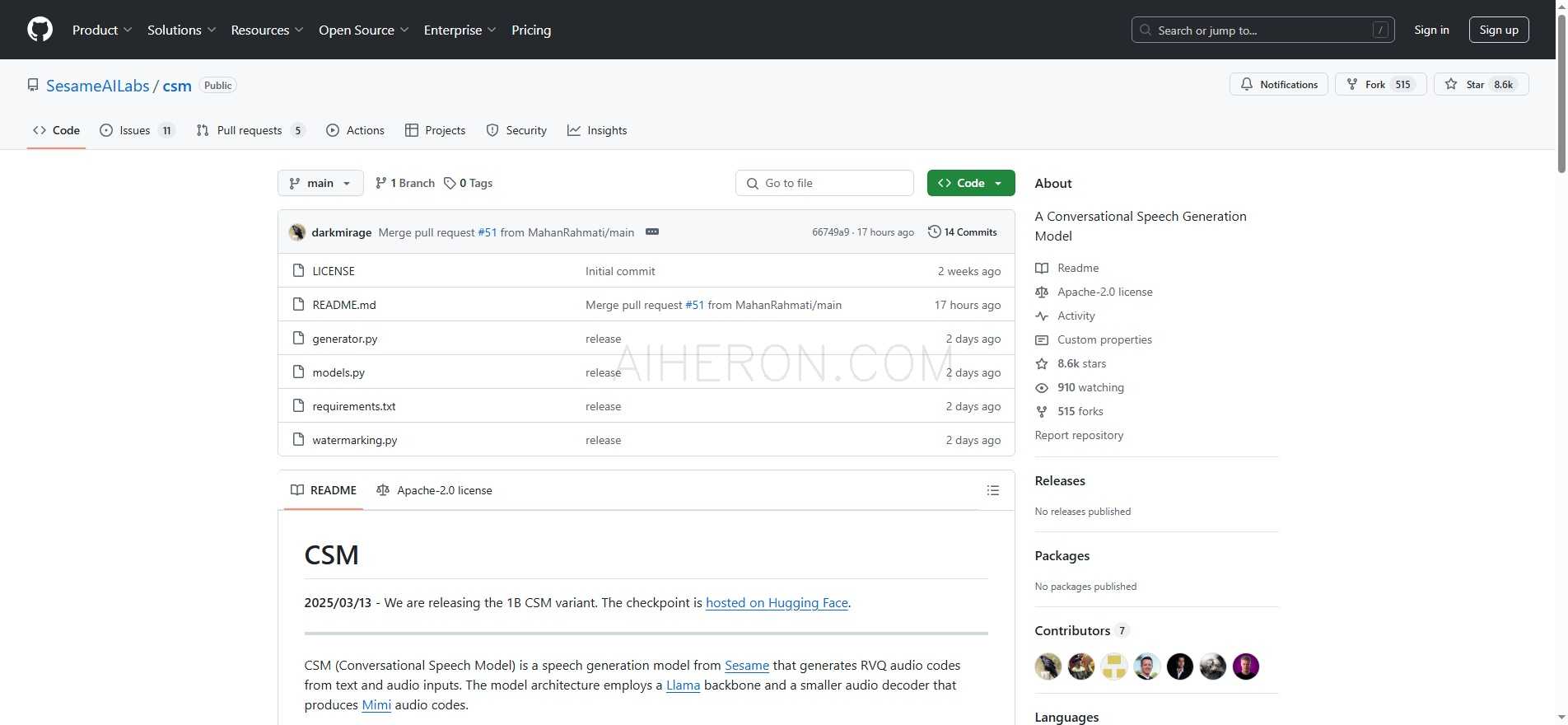Open the Enterprise dropdown

[460, 30]
